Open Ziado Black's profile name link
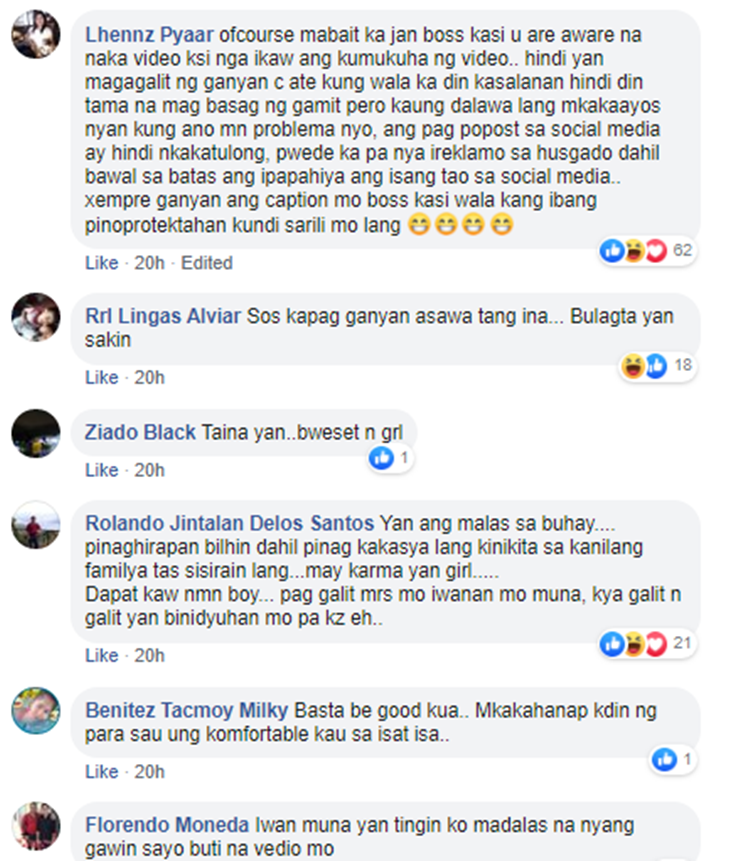Image resolution: width=750 pixels, height=861 pixels. coord(140,433)
